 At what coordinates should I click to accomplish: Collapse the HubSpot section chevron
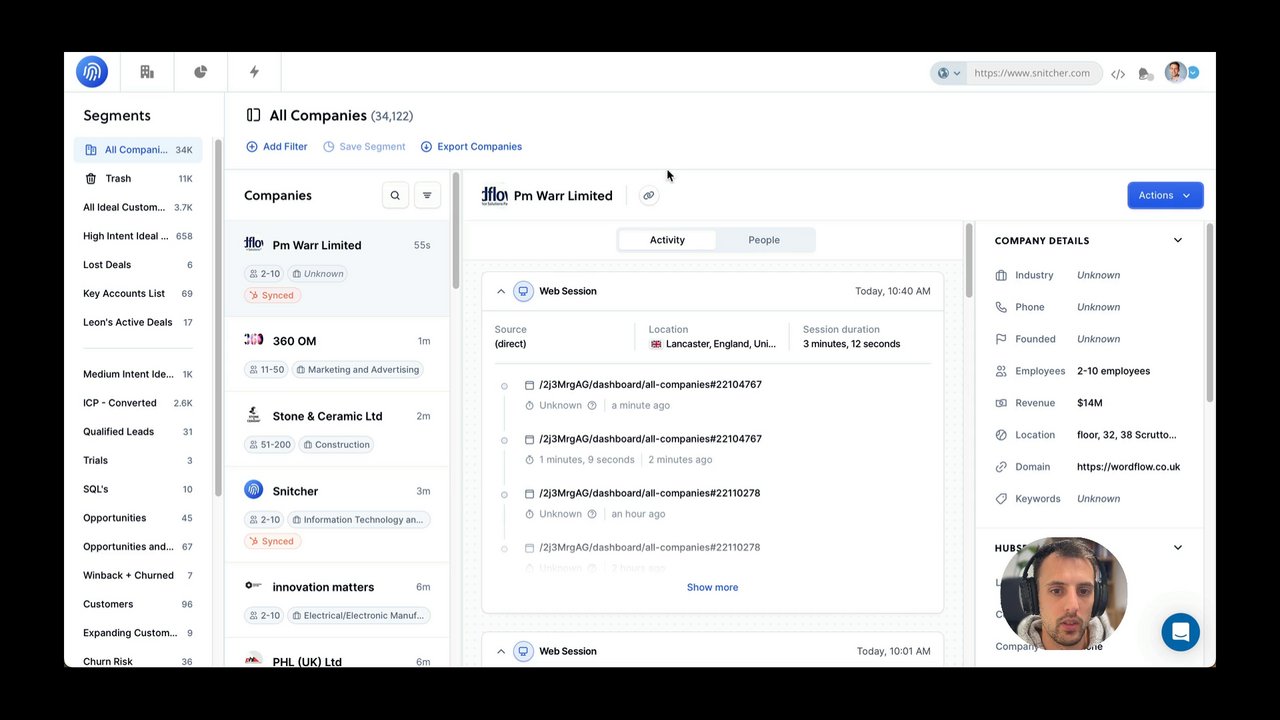1177,548
